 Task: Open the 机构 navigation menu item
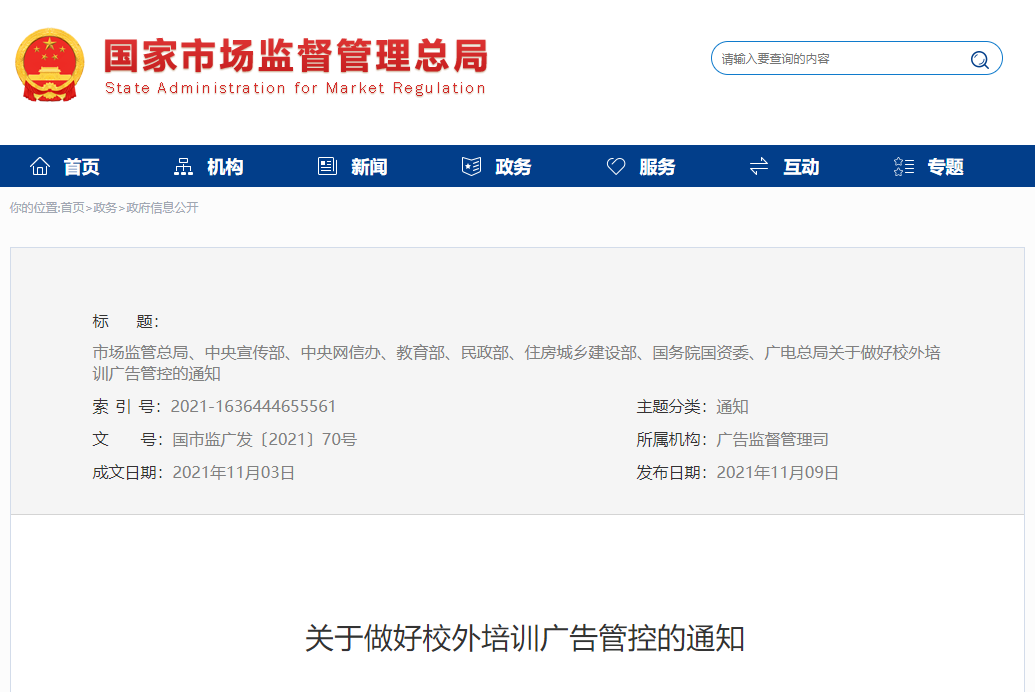click(225, 167)
